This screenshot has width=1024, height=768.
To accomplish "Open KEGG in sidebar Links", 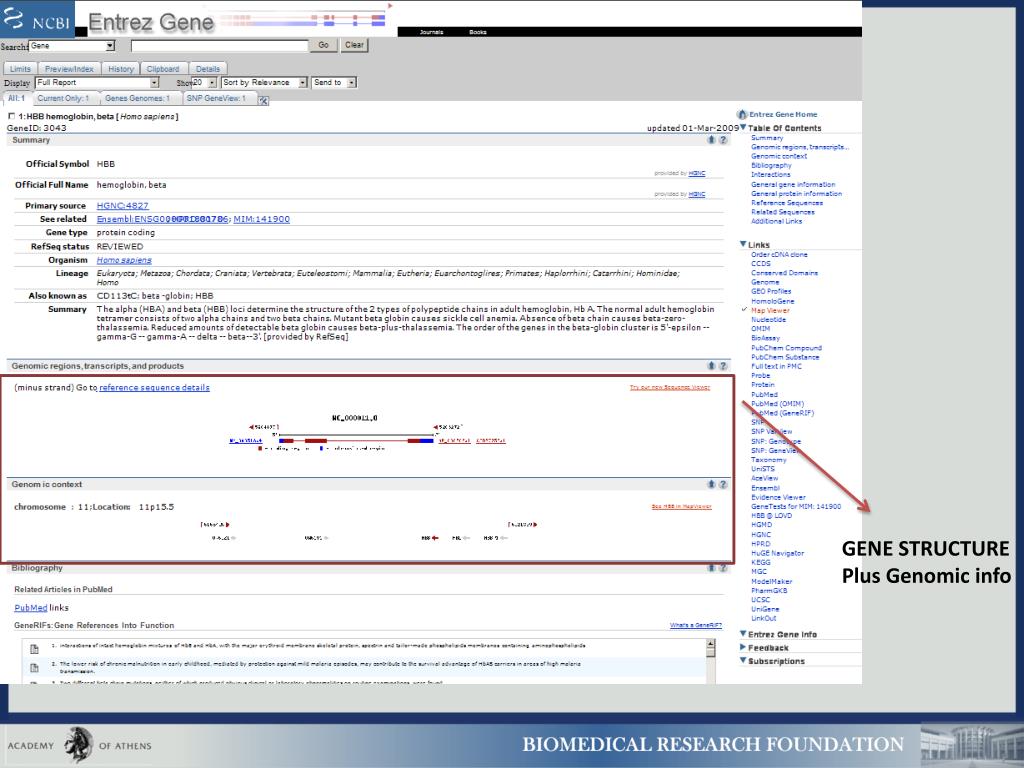I will [761, 562].
